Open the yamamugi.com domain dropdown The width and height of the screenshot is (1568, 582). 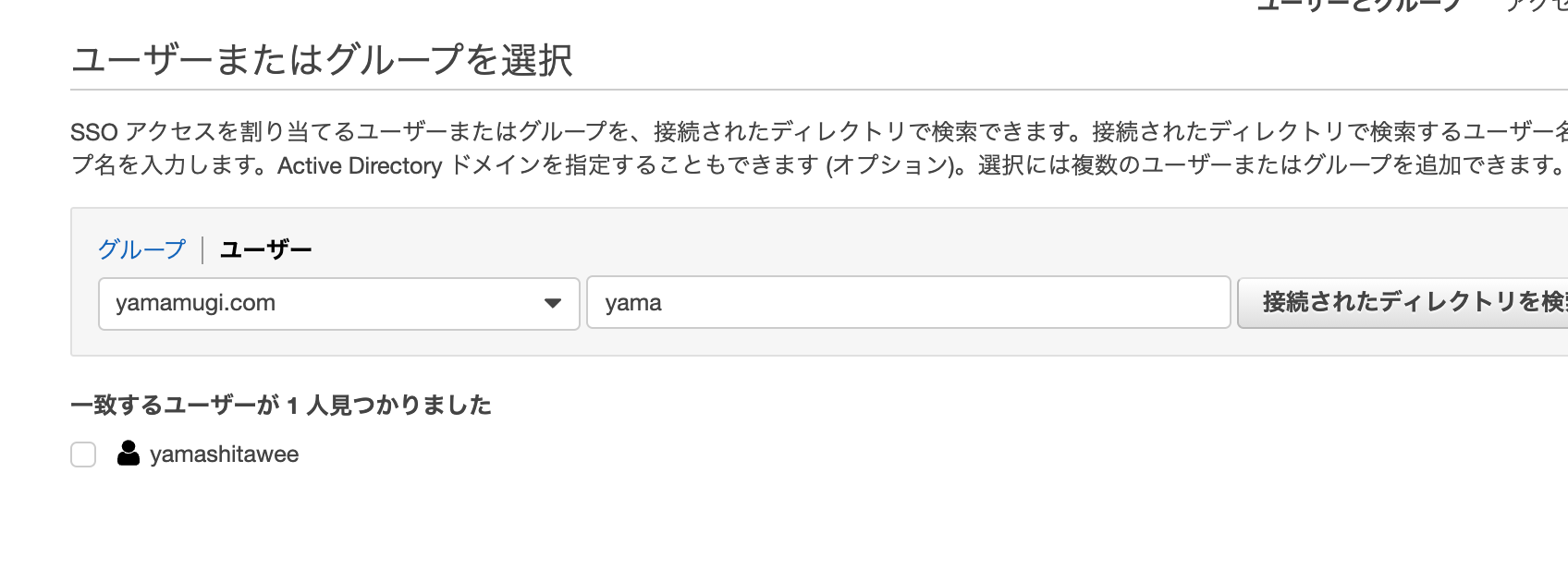click(x=339, y=303)
